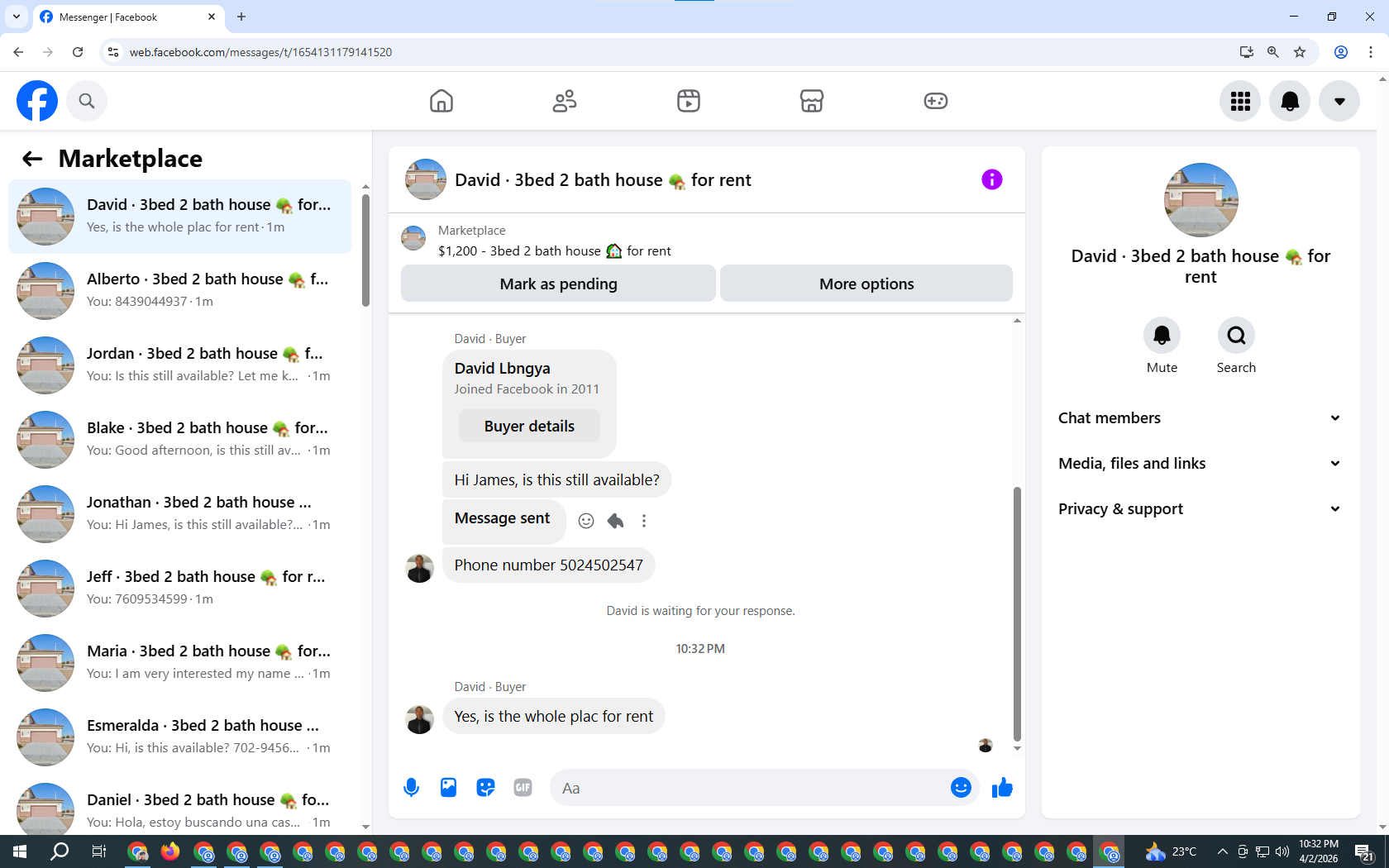Open the Friends icon in top navigation

(x=565, y=101)
